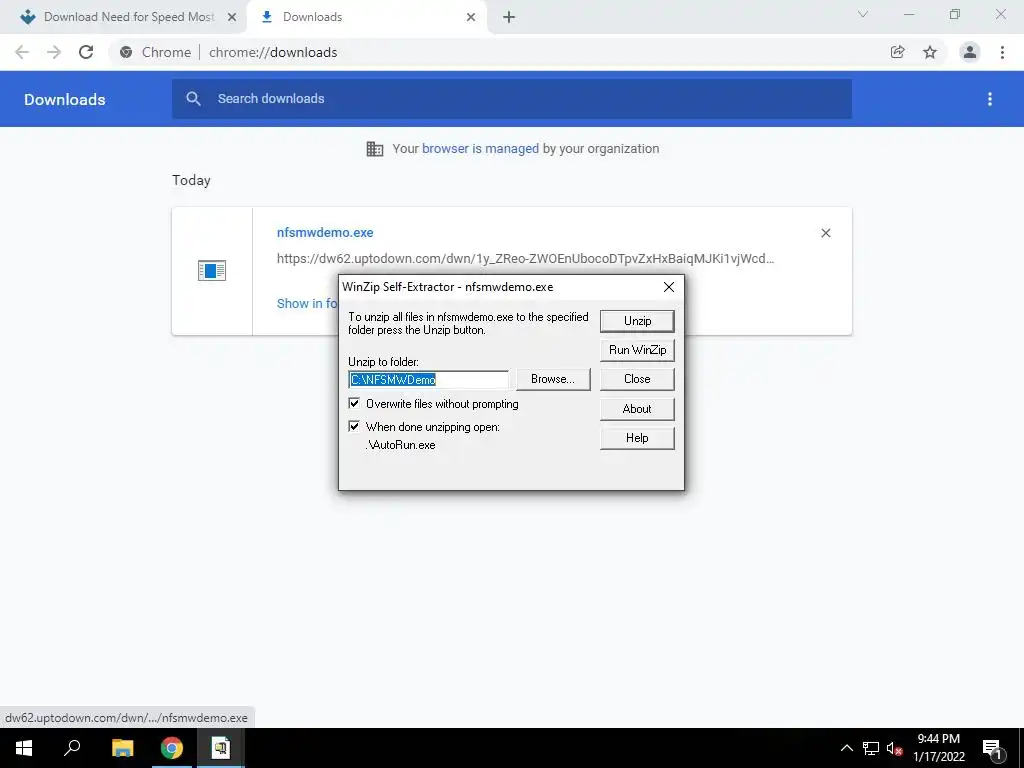The image size is (1024, 768).
Task: Open Chrome's three-dot main menu
Action: (1002, 52)
